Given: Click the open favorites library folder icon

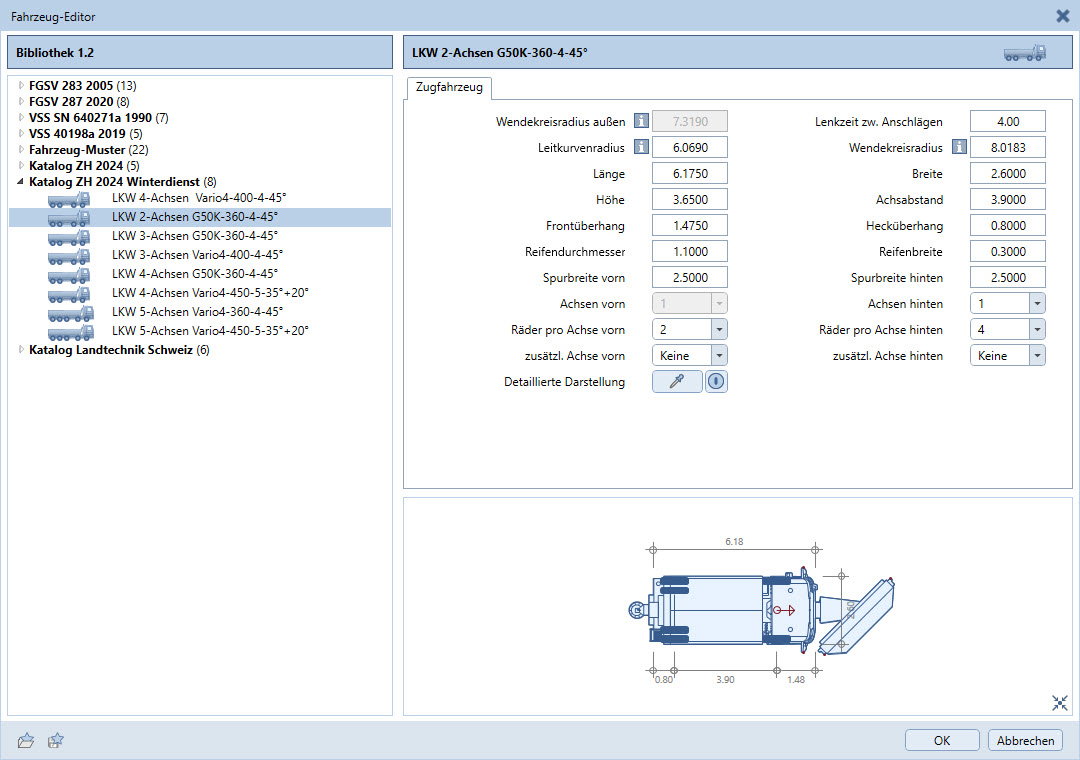Looking at the screenshot, I should (x=26, y=741).
